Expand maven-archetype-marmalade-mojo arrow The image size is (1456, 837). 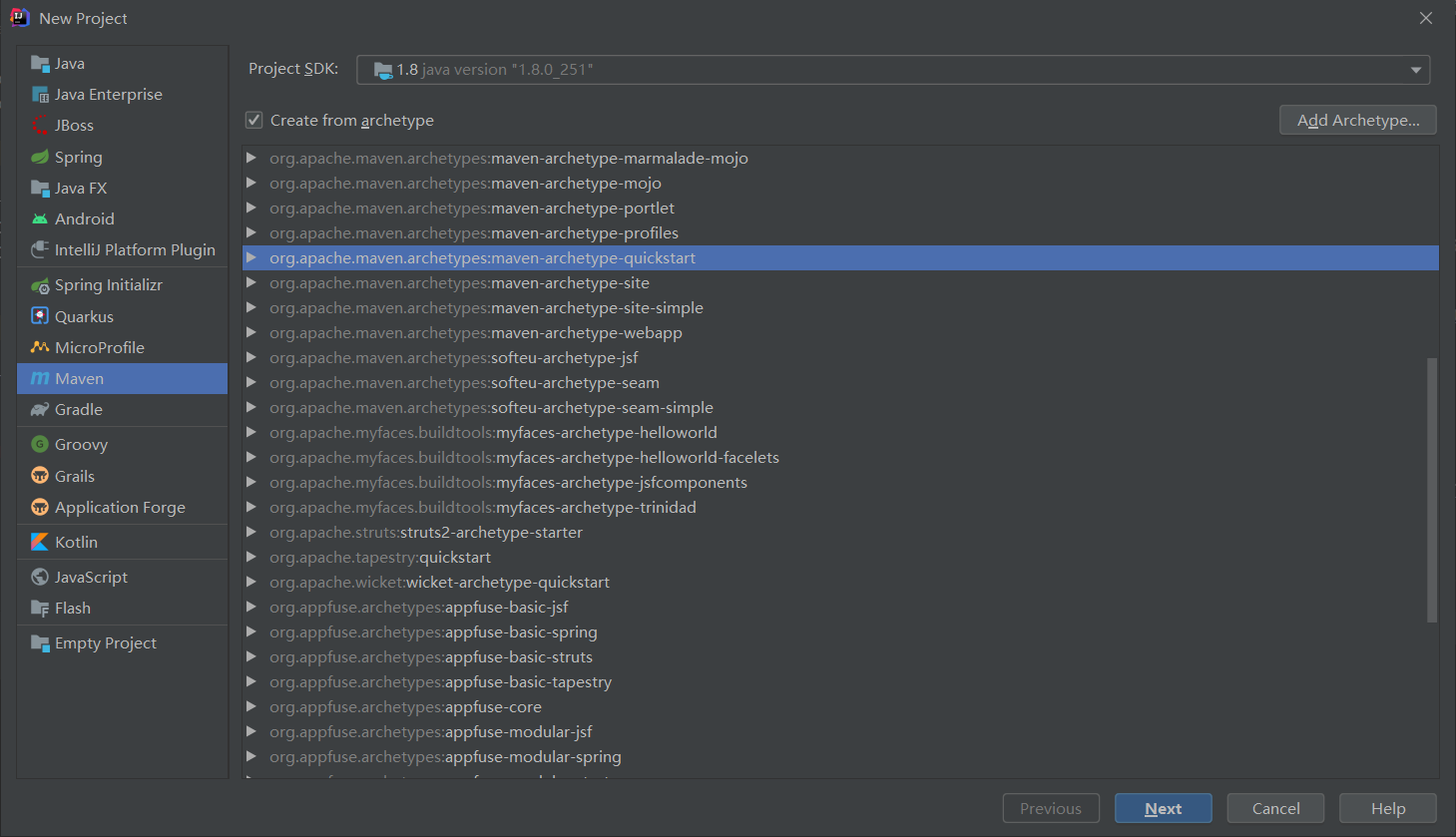(x=251, y=158)
